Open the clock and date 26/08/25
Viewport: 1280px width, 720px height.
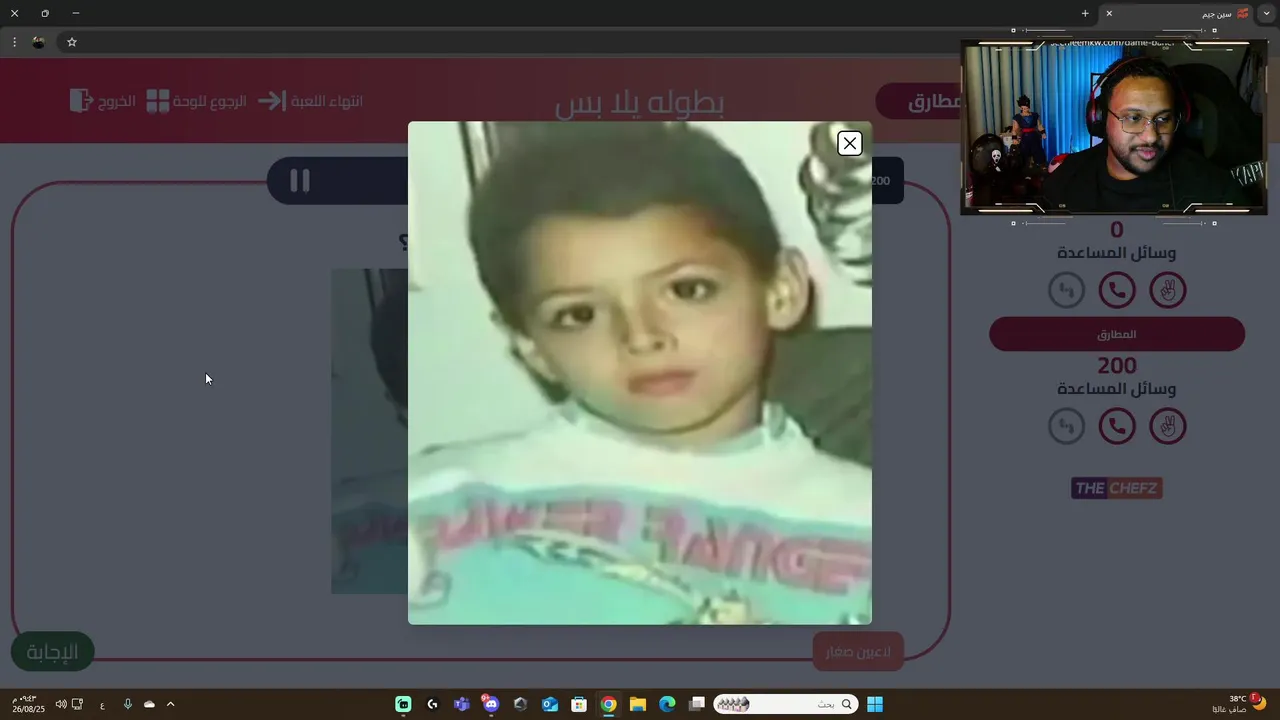click(x=27, y=704)
